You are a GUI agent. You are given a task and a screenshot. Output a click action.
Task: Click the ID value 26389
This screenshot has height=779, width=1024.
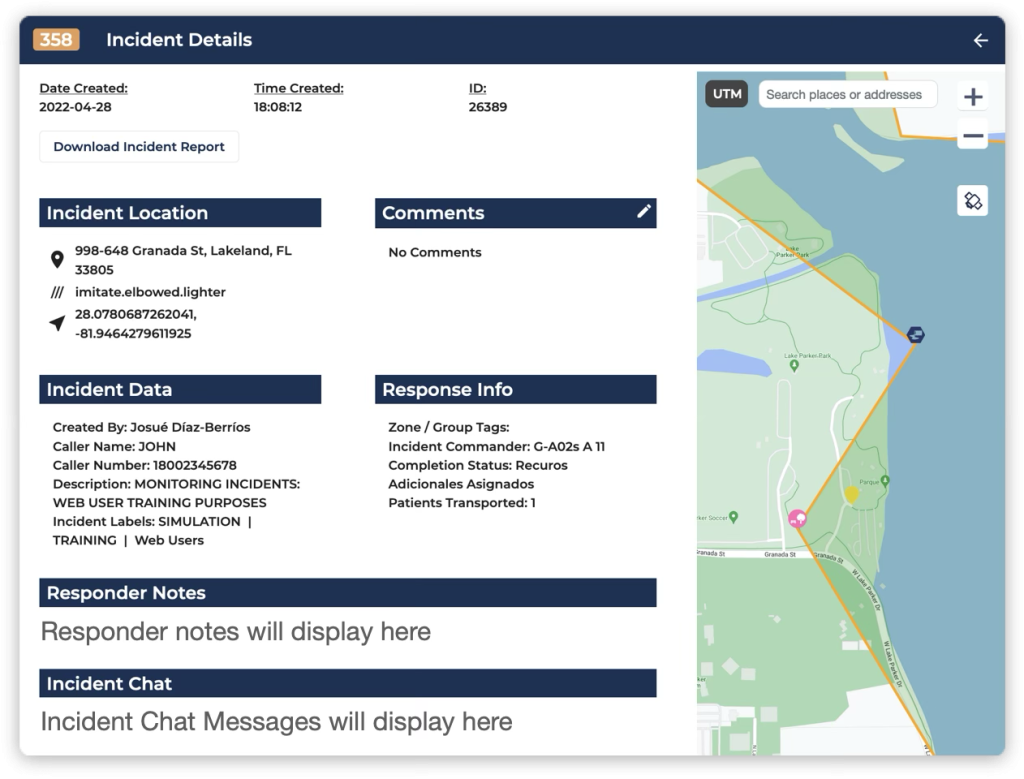pos(488,107)
